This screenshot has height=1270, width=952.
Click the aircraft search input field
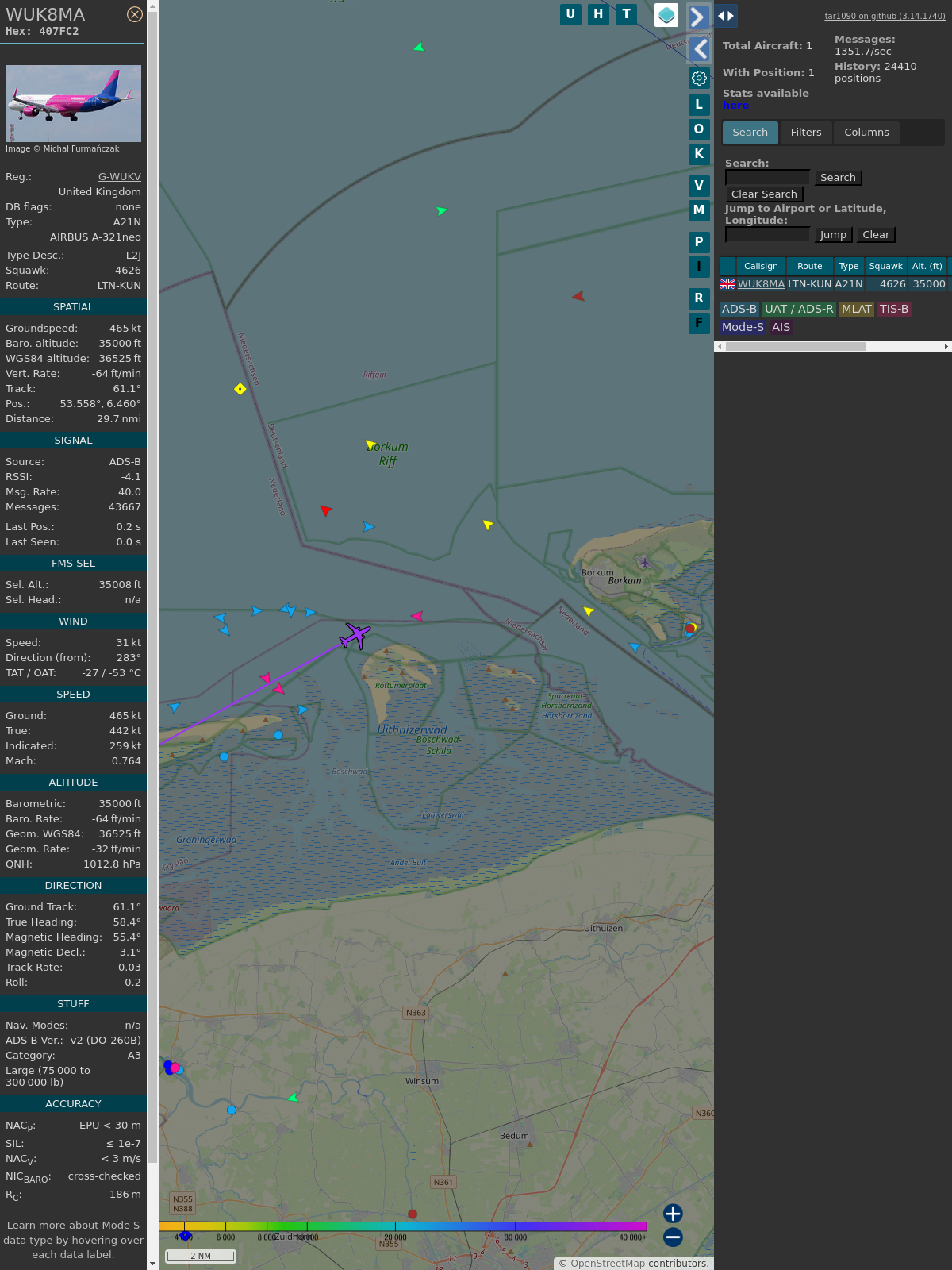point(767,178)
